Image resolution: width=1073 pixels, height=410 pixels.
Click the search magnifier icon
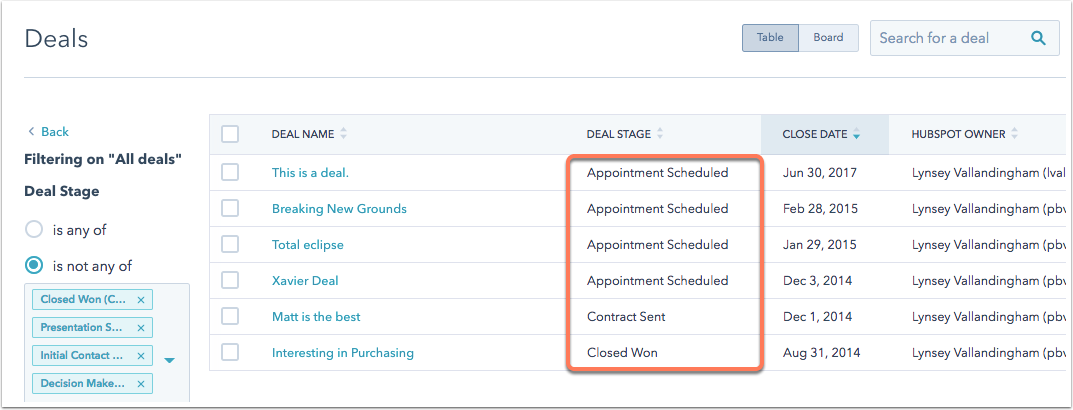point(1038,38)
